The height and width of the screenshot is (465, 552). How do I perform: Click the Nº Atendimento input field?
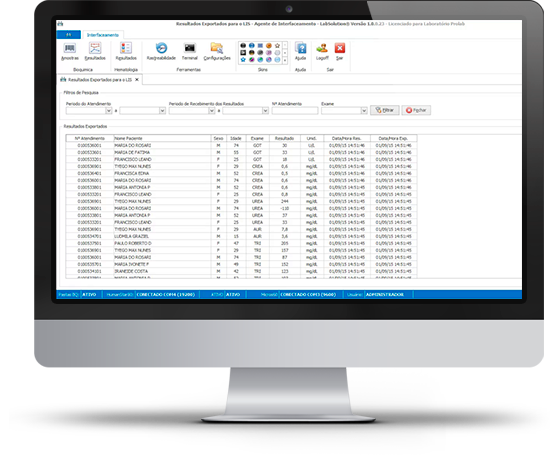(295, 111)
